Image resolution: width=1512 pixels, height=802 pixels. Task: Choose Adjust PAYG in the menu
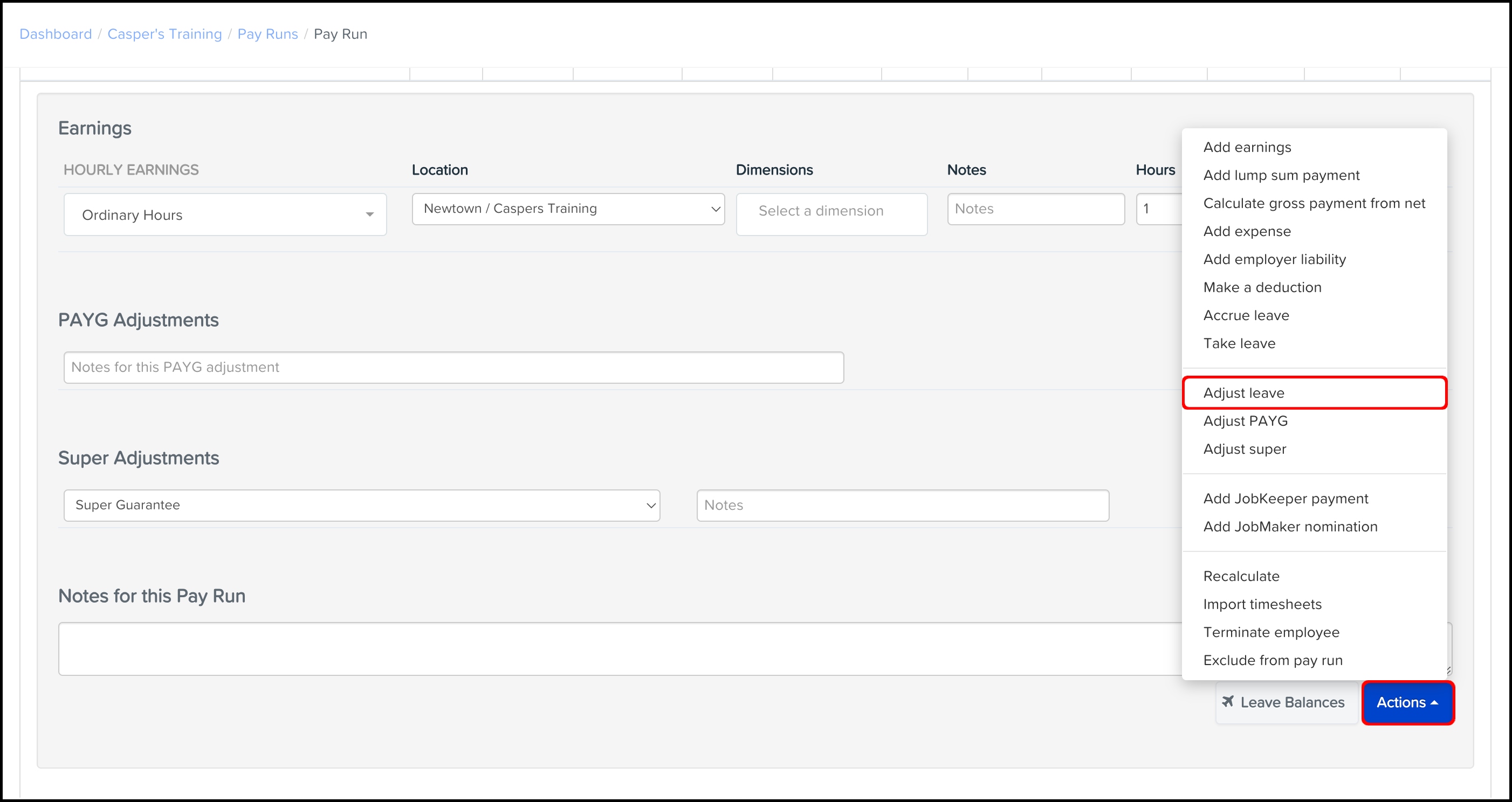1245,421
